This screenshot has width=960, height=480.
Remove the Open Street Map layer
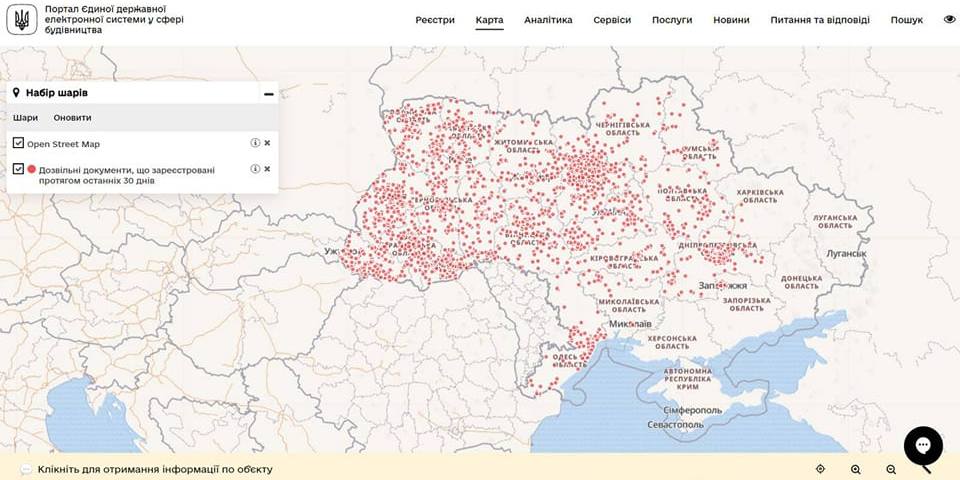click(267, 143)
